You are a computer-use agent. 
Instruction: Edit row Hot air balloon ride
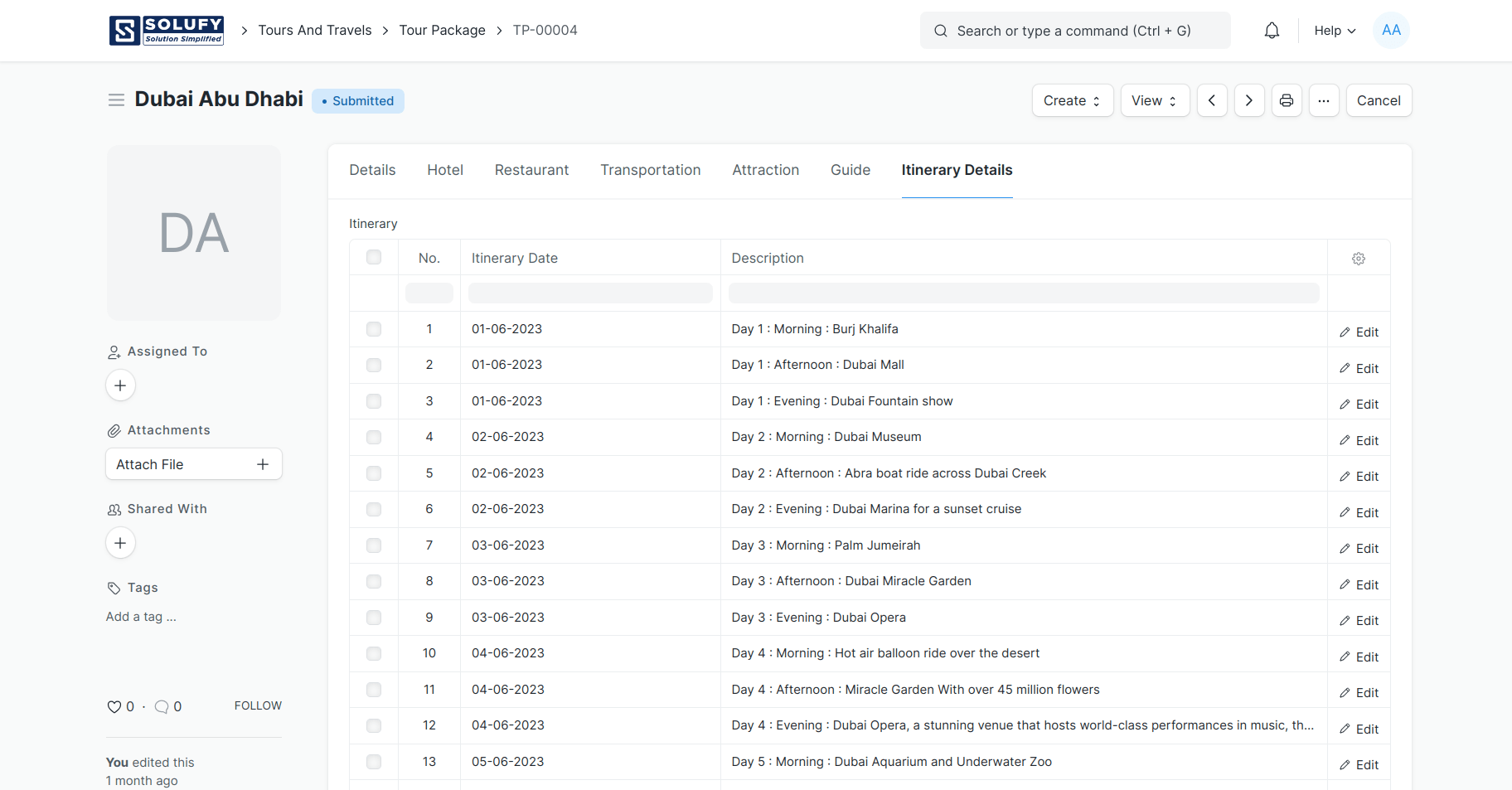click(1359, 657)
